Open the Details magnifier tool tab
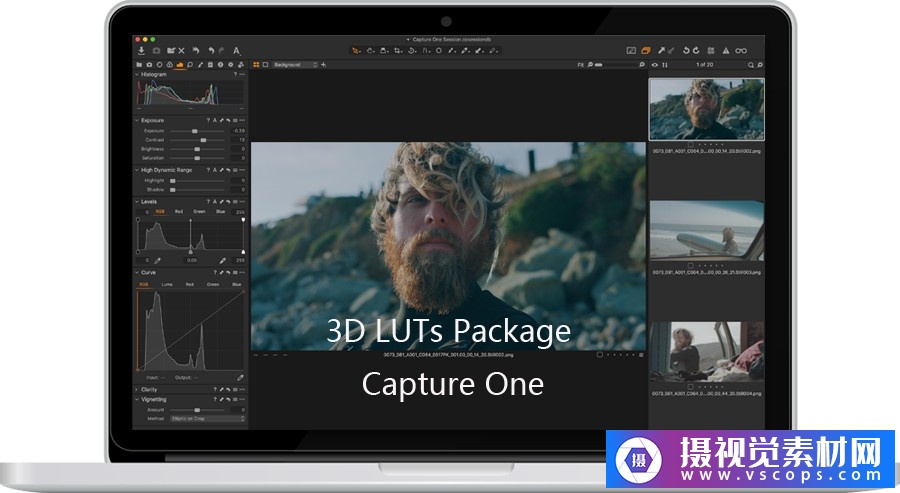 tap(190, 65)
